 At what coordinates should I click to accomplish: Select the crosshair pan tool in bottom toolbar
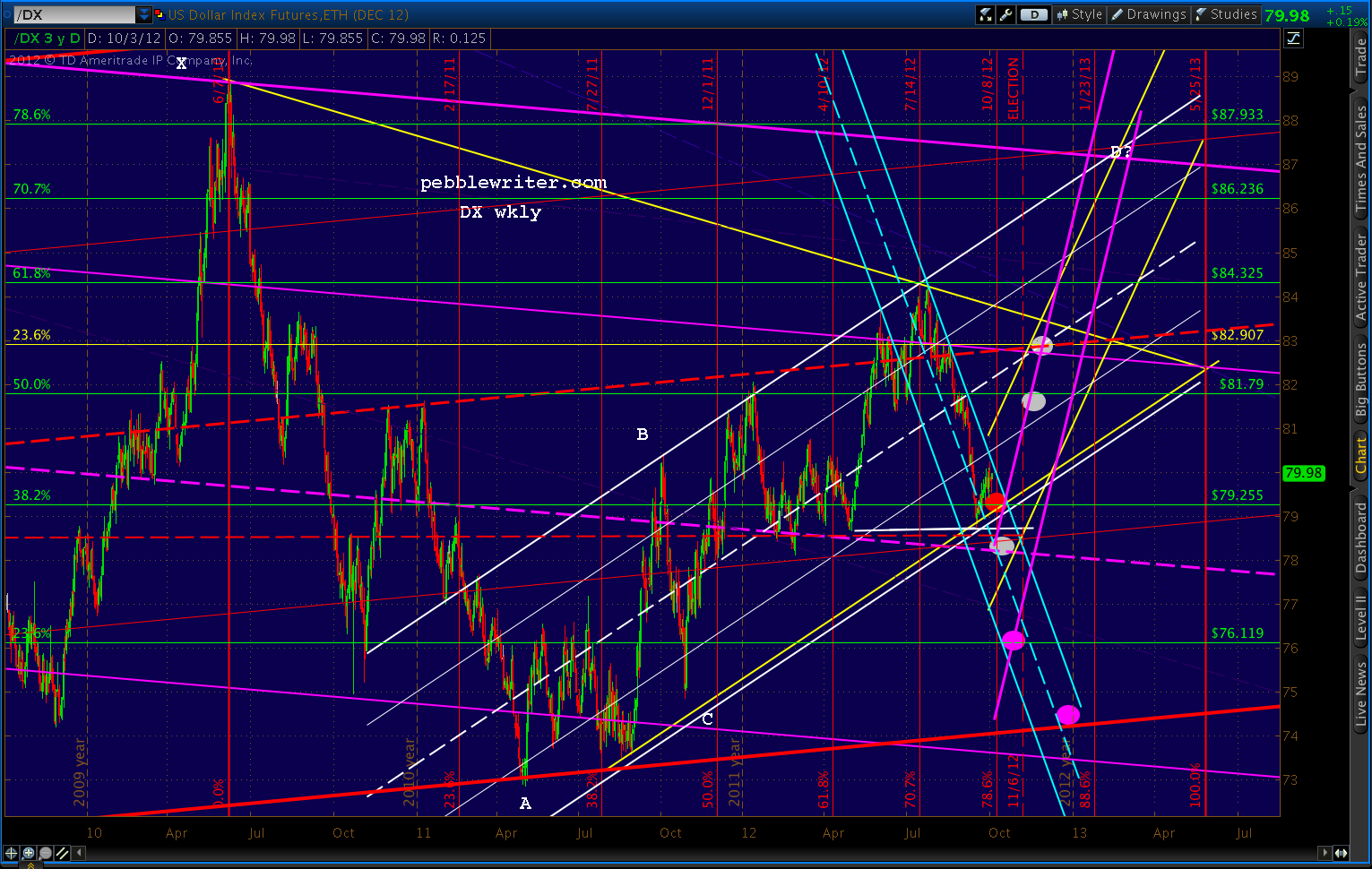coord(12,853)
